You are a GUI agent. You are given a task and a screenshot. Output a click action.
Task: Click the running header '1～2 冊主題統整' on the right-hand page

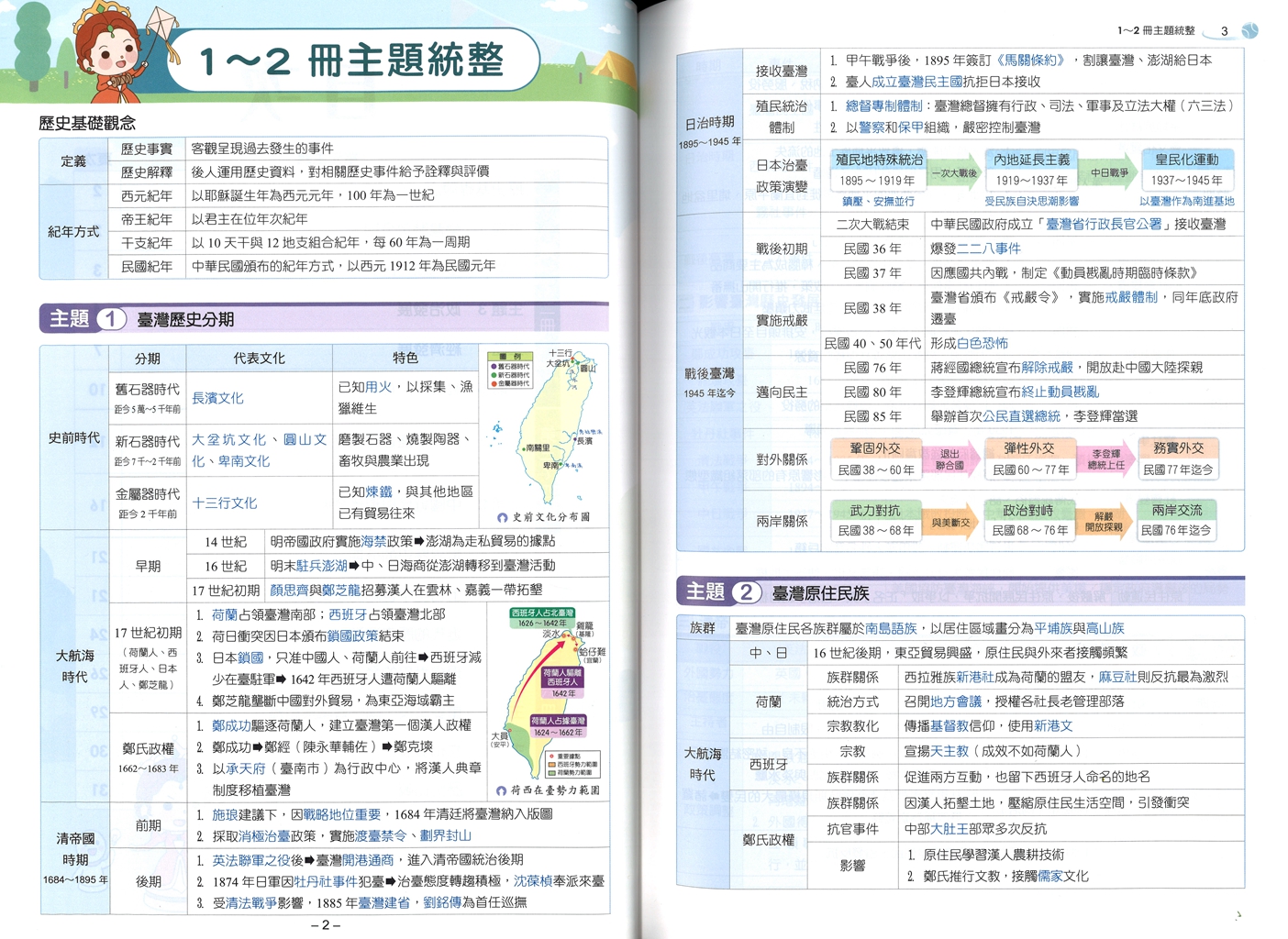tap(1155, 30)
